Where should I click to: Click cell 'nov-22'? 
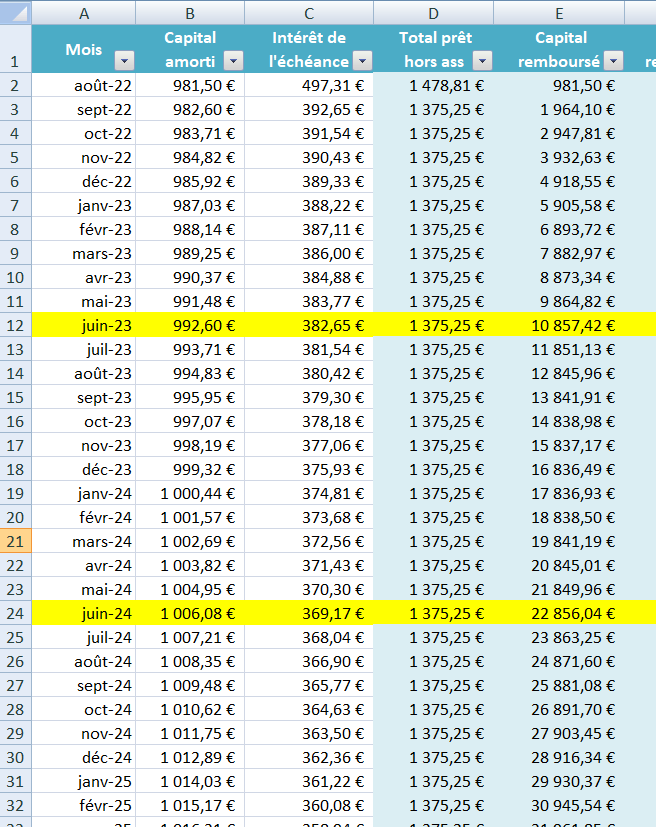tap(84, 158)
